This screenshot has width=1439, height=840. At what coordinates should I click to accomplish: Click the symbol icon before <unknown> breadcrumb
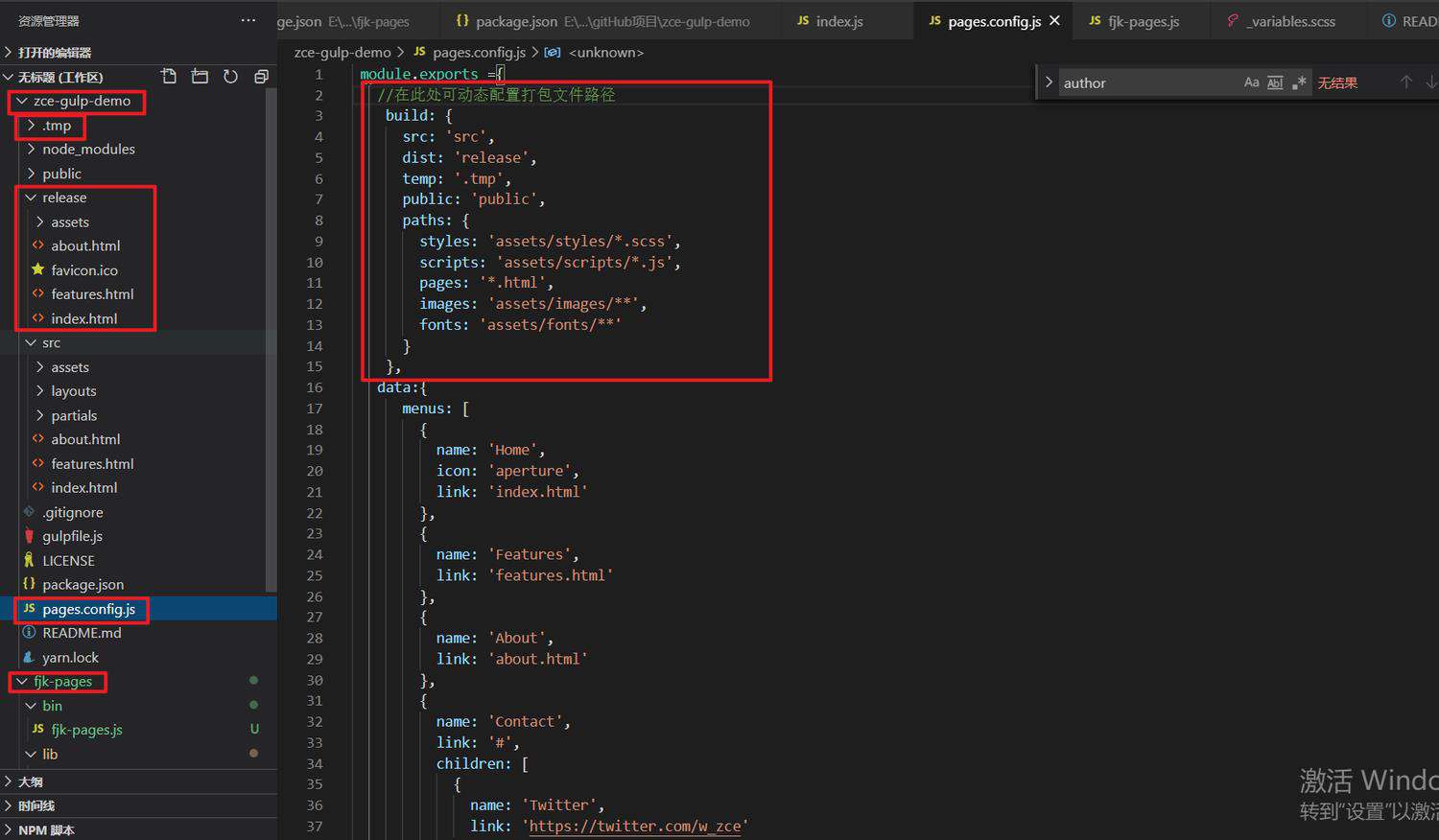click(x=553, y=53)
